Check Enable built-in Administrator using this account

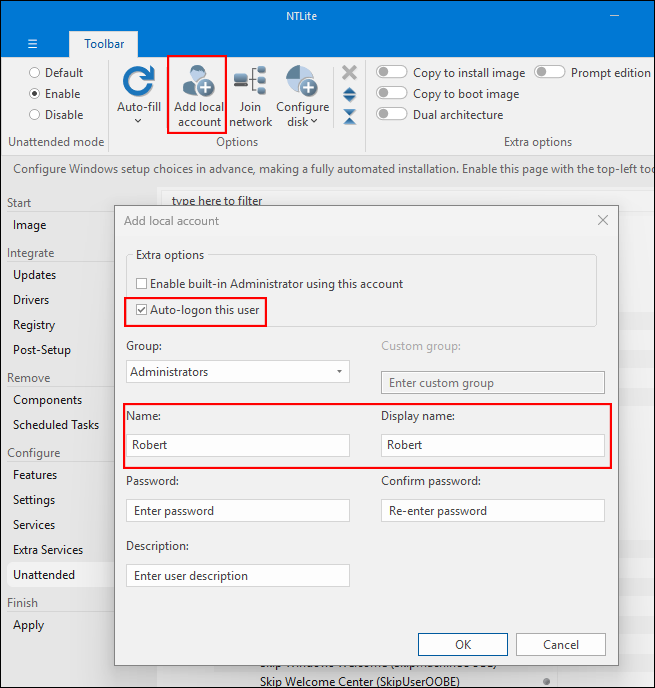point(141,284)
